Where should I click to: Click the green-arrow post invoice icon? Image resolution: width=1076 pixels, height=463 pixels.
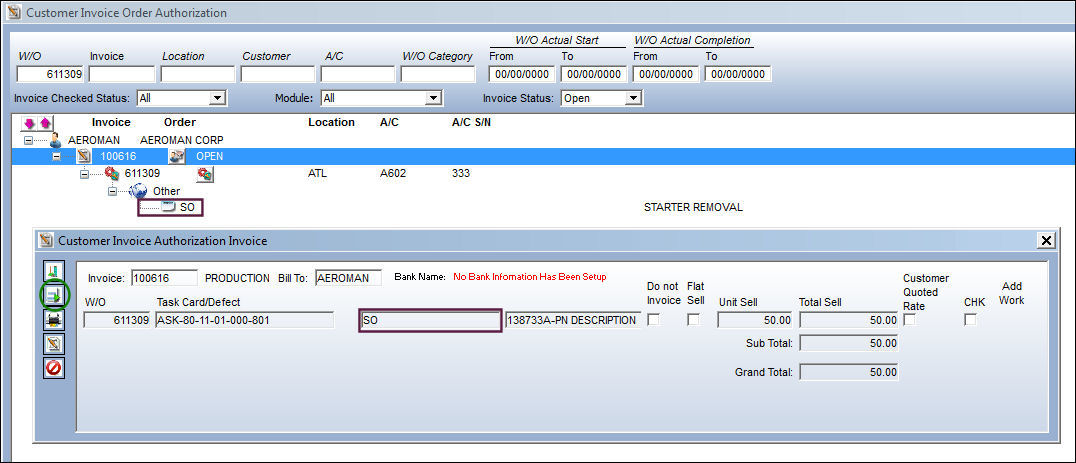tap(54, 296)
